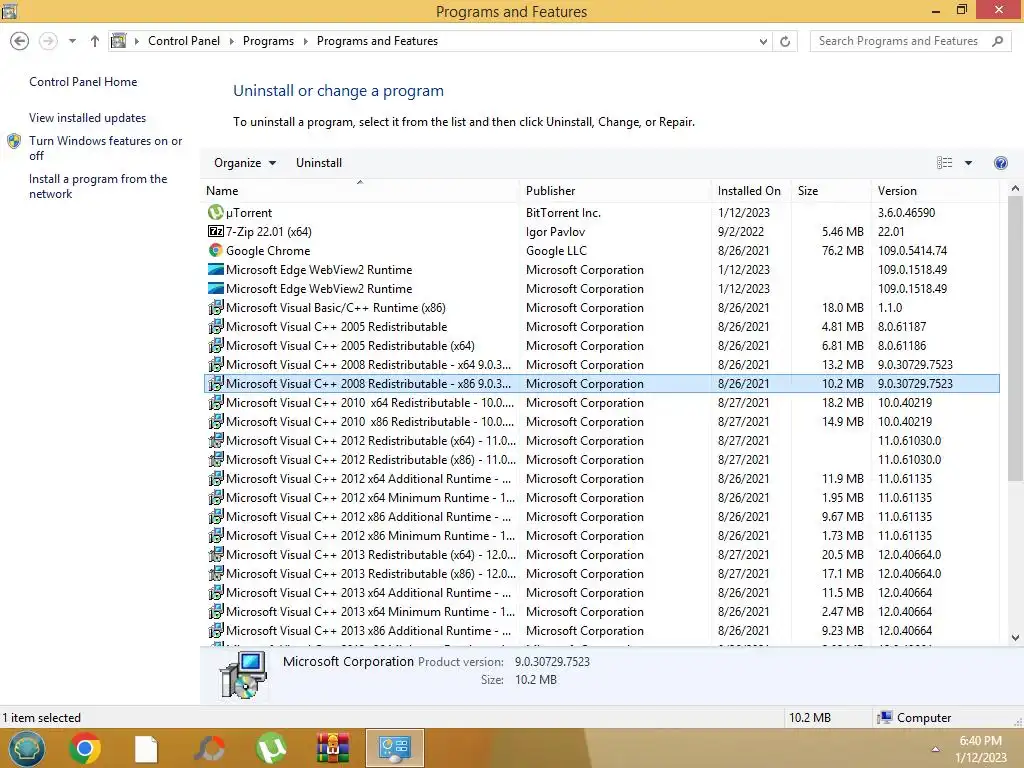Open the Organize dropdown menu
1024x768 pixels.
245,163
